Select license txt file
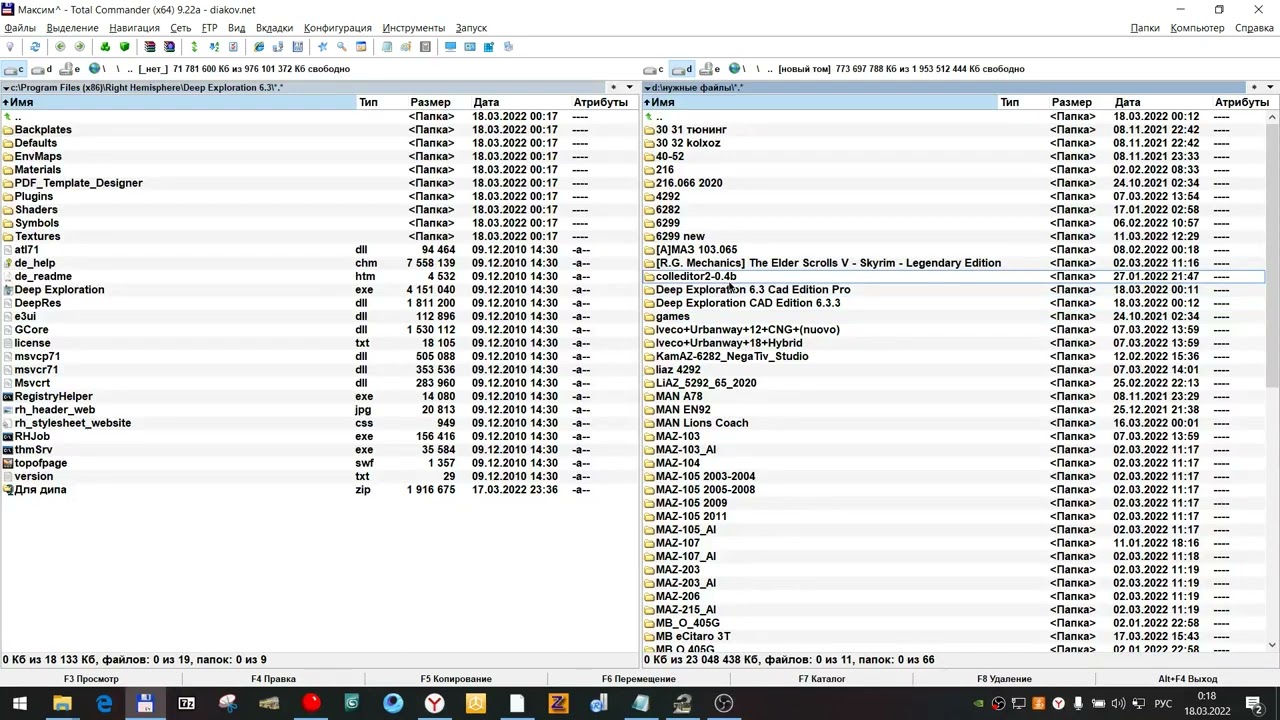The width and height of the screenshot is (1280, 720). coord(32,343)
